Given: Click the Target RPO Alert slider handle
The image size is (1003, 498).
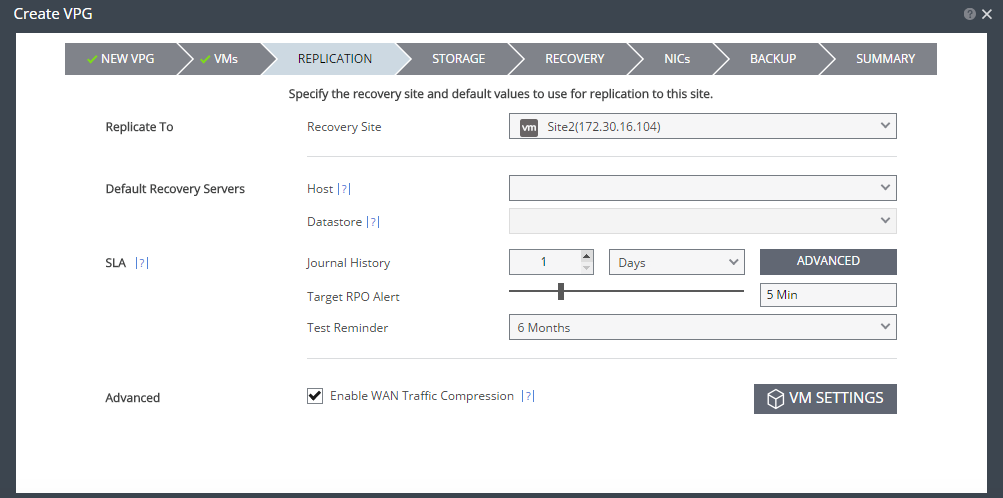Looking at the screenshot, I should click(x=561, y=291).
